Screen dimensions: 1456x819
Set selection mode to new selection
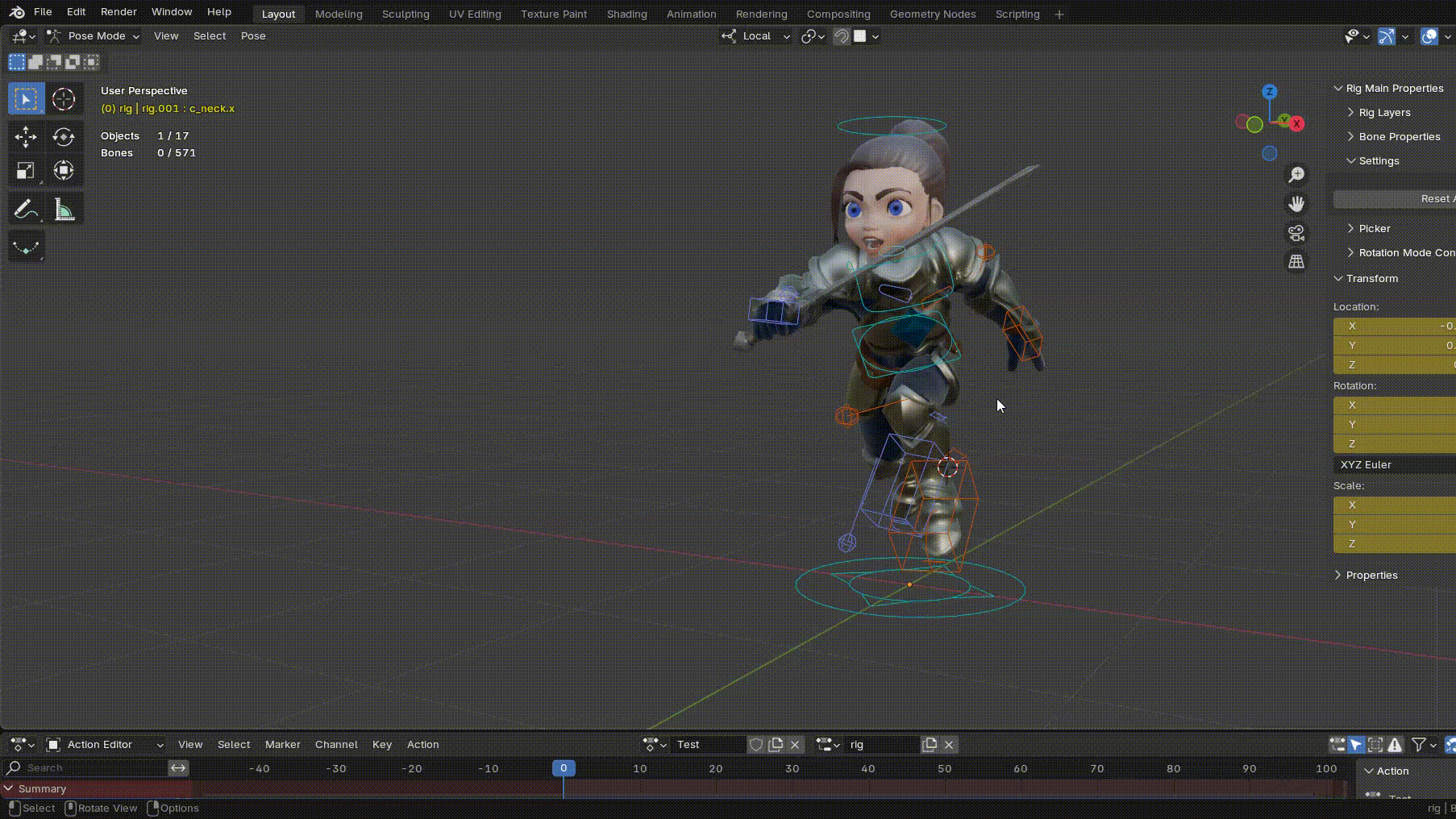coord(16,62)
